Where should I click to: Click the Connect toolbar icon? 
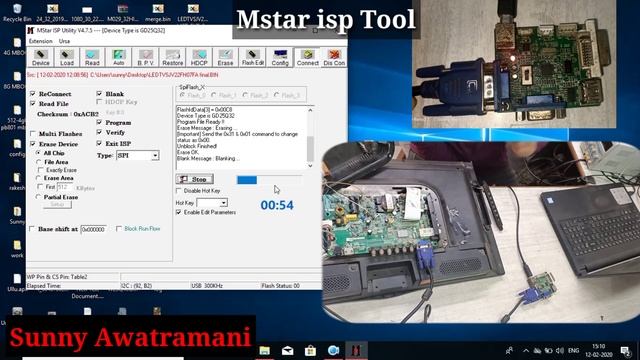(307, 57)
